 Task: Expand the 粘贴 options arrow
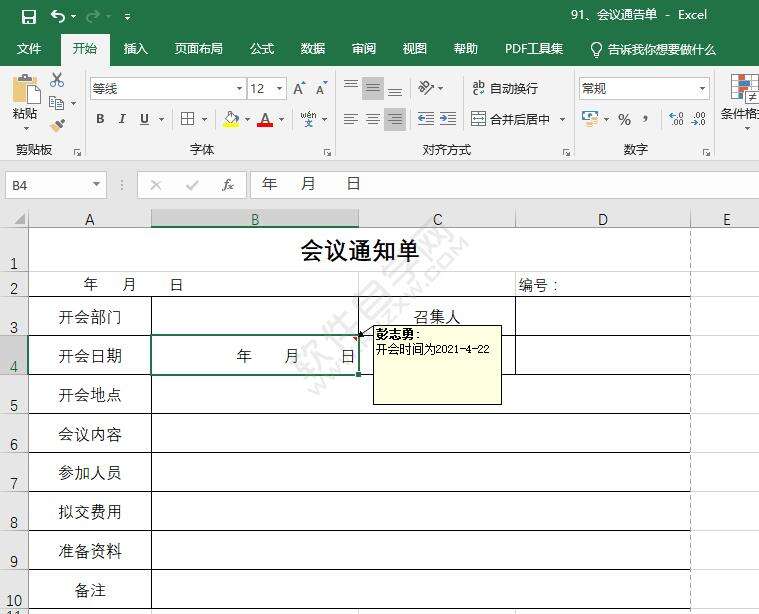click(x=26, y=129)
